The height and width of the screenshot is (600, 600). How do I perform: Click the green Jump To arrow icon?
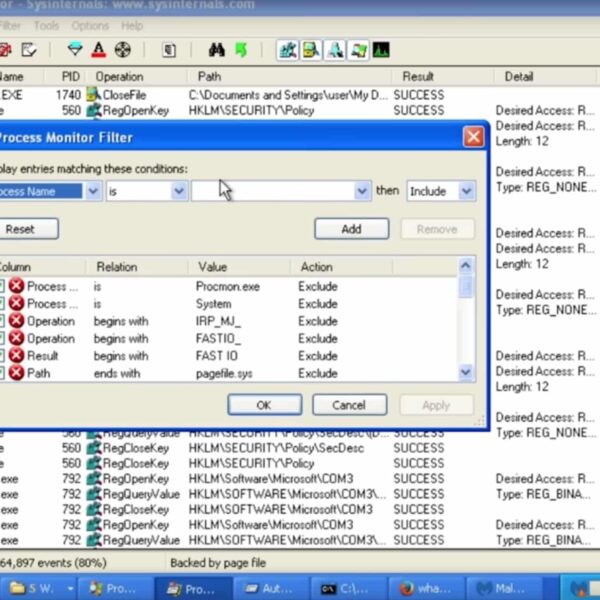tap(241, 50)
